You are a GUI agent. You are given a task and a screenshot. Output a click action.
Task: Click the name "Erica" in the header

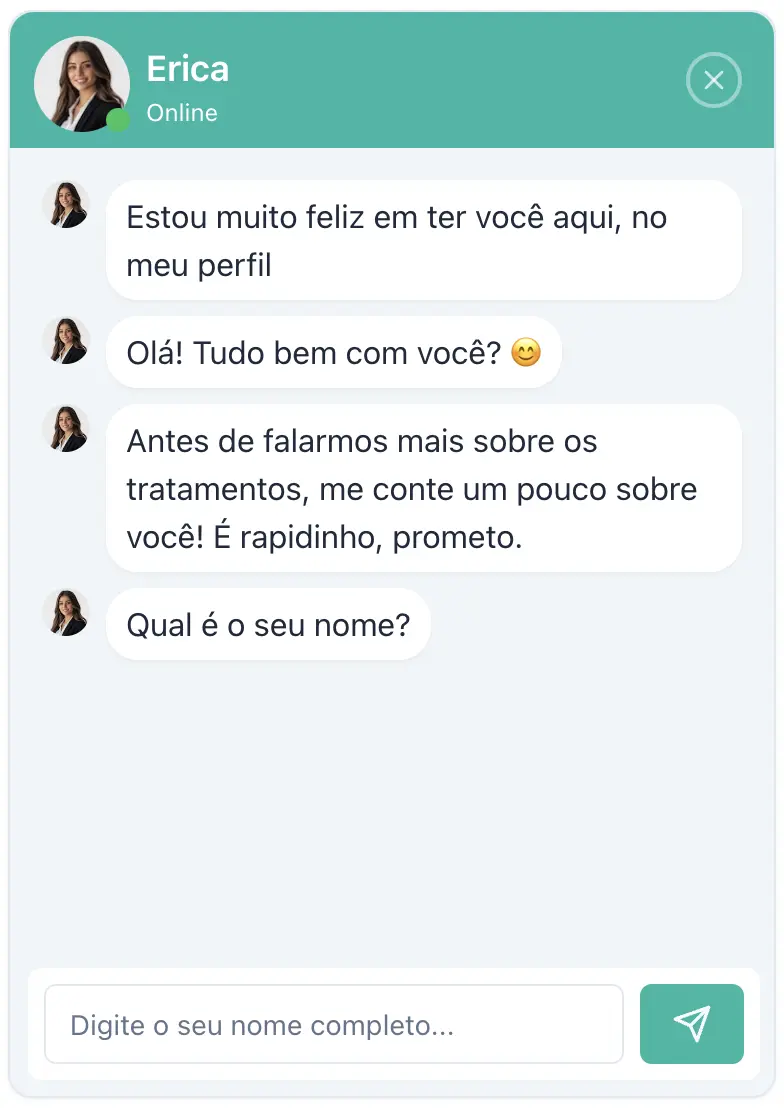point(188,69)
